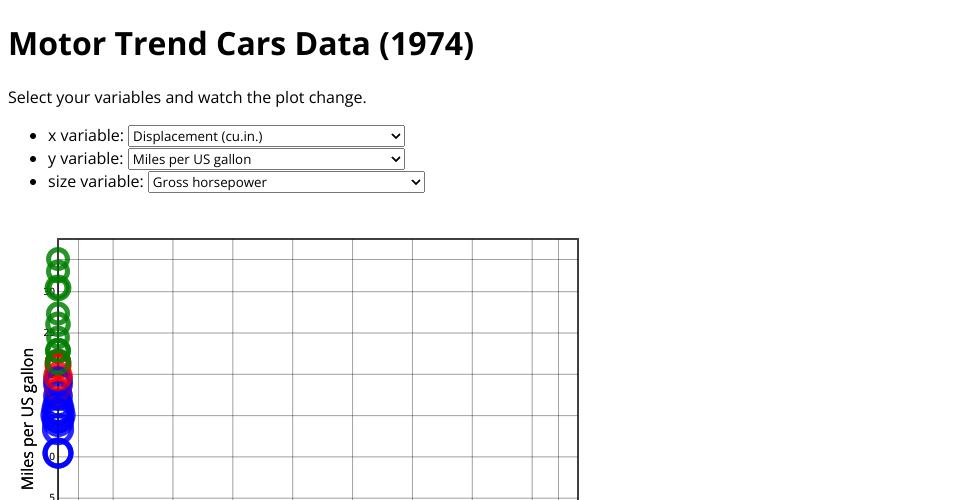Click the chevron arrow of the y variable select
960x500 pixels.
pos(396,159)
